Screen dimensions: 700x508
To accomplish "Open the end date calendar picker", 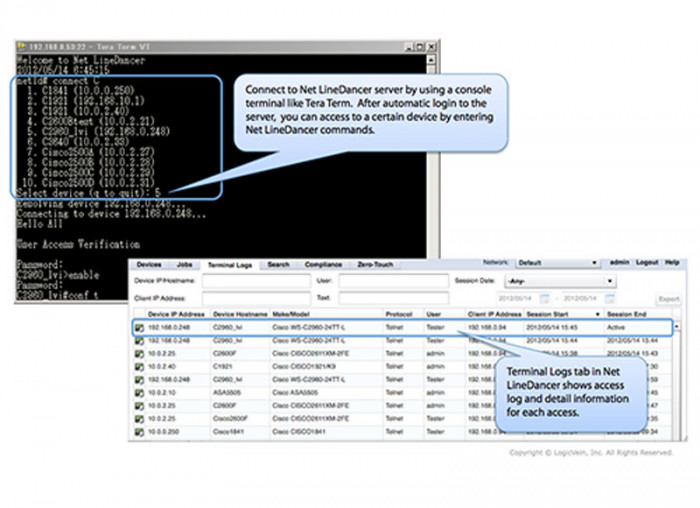I will [610, 298].
